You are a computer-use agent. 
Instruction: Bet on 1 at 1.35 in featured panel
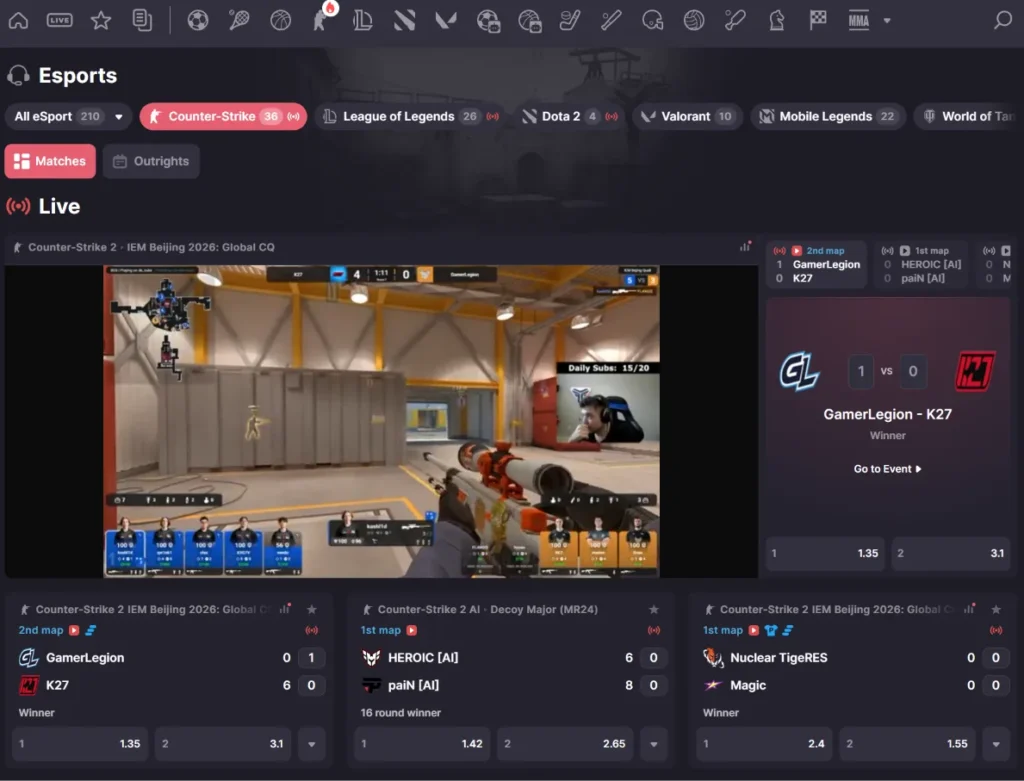pyautogui.click(x=825, y=553)
